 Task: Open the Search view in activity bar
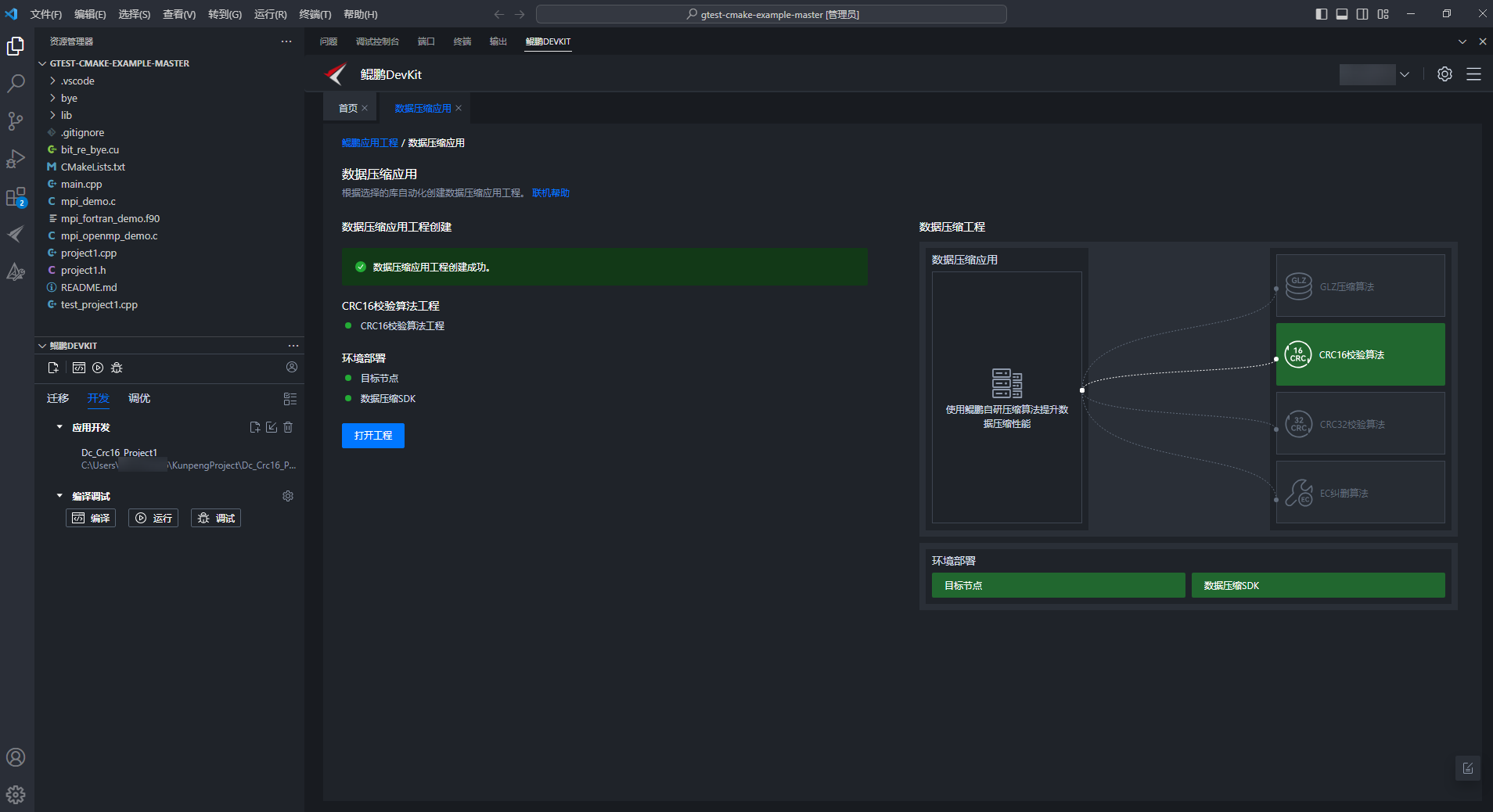click(16, 83)
